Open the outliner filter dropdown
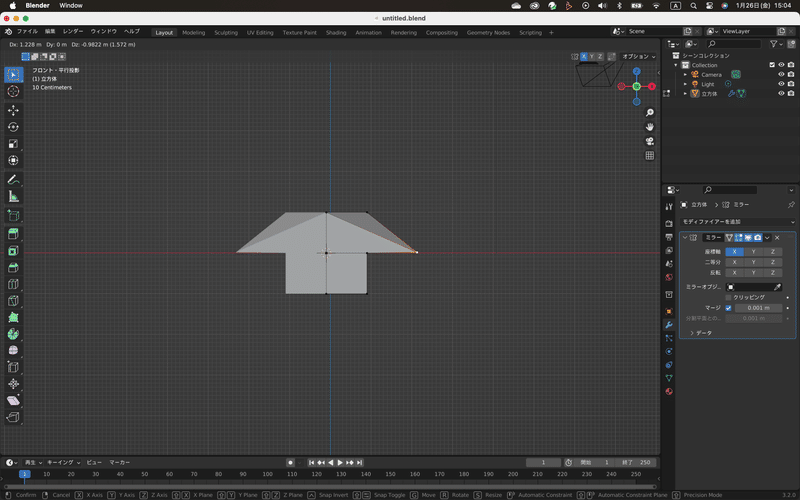 (x=777, y=44)
